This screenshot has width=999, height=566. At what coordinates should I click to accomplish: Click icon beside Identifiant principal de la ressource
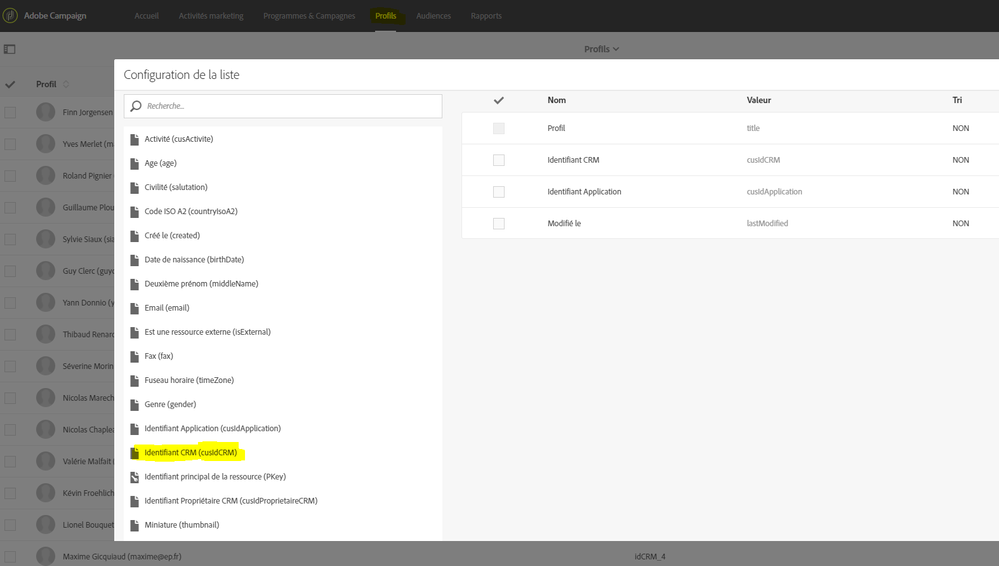pos(135,477)
